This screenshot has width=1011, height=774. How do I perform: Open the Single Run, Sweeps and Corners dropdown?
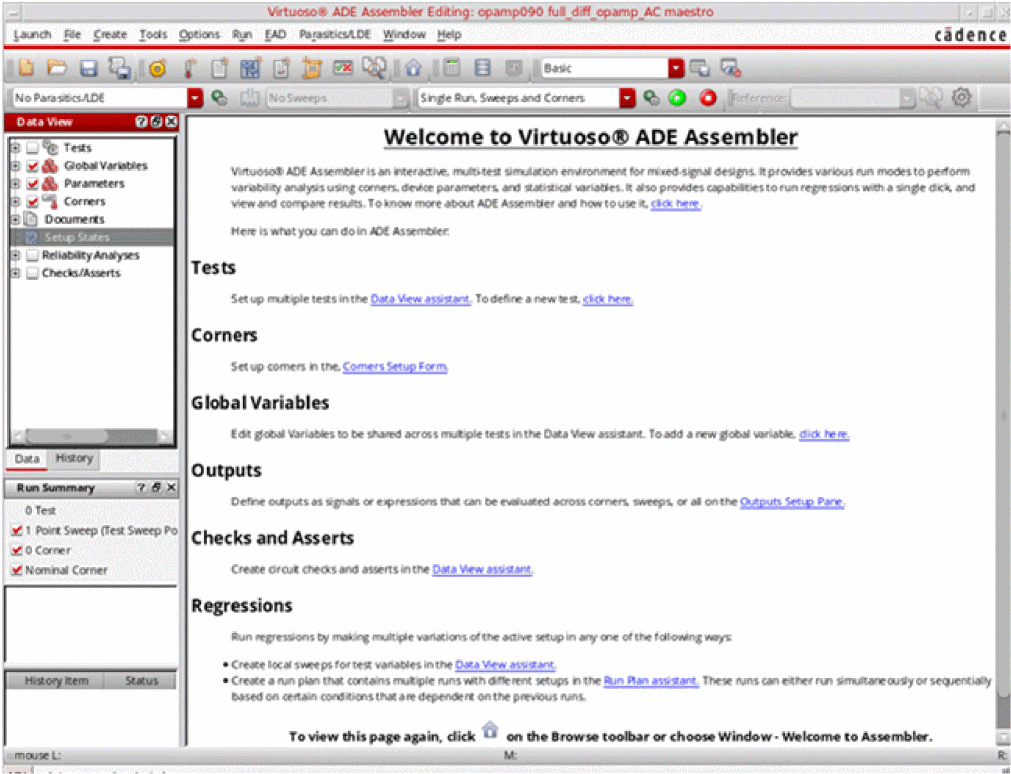coord(627,98)
